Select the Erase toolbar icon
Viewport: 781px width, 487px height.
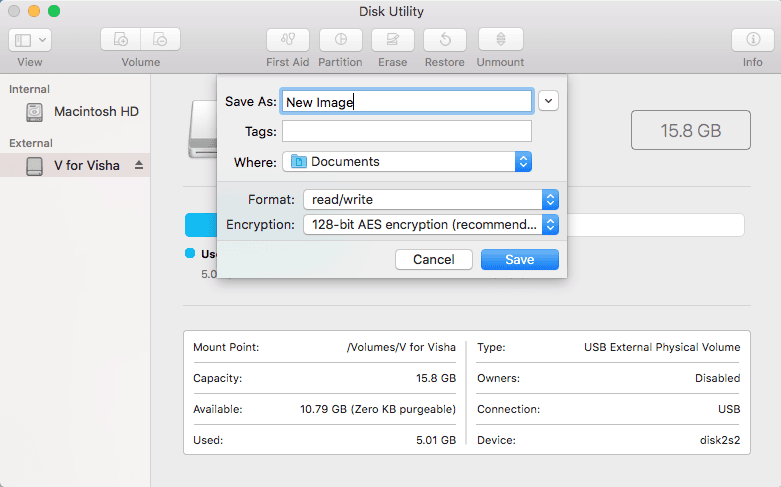point(392,39)
